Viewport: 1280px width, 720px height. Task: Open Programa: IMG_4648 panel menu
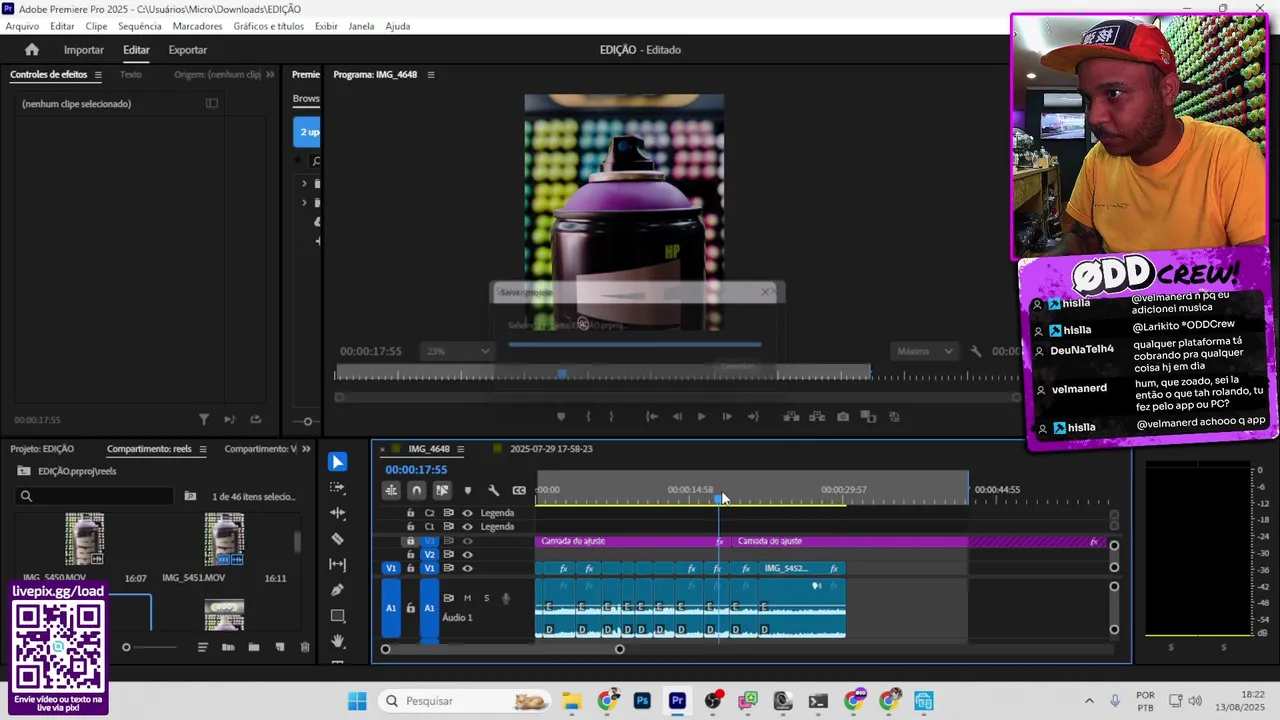[431, 75]
